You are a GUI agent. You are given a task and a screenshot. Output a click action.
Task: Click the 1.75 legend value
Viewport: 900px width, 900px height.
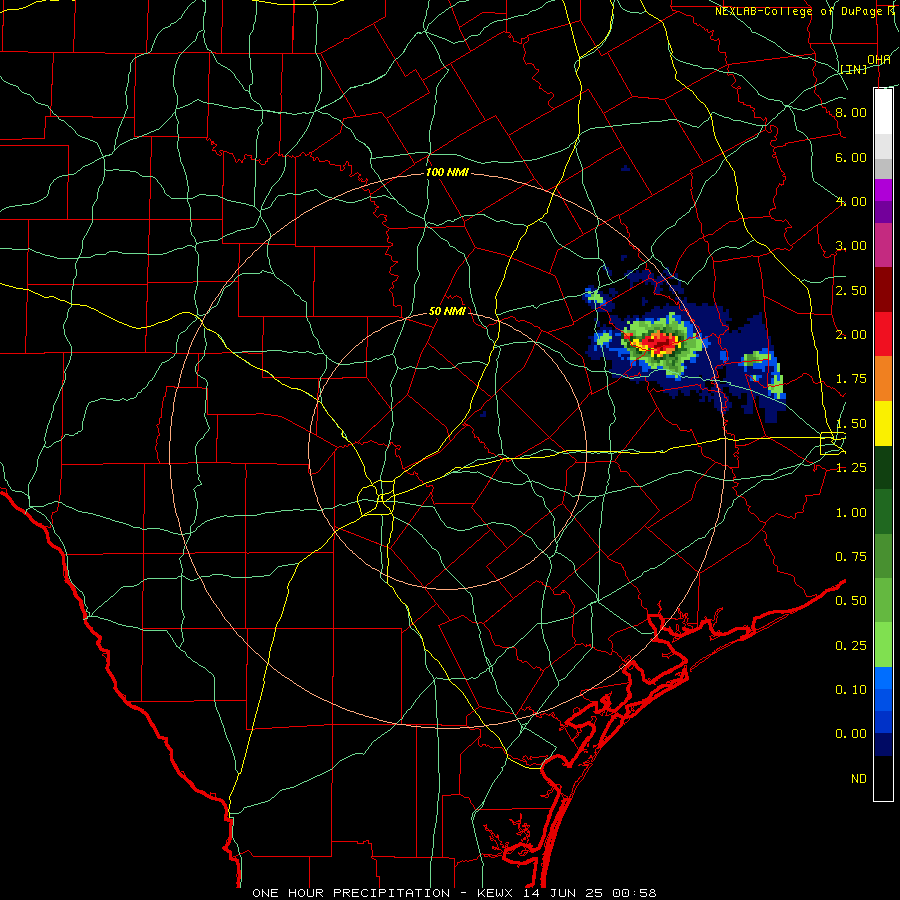pos(851,379)
